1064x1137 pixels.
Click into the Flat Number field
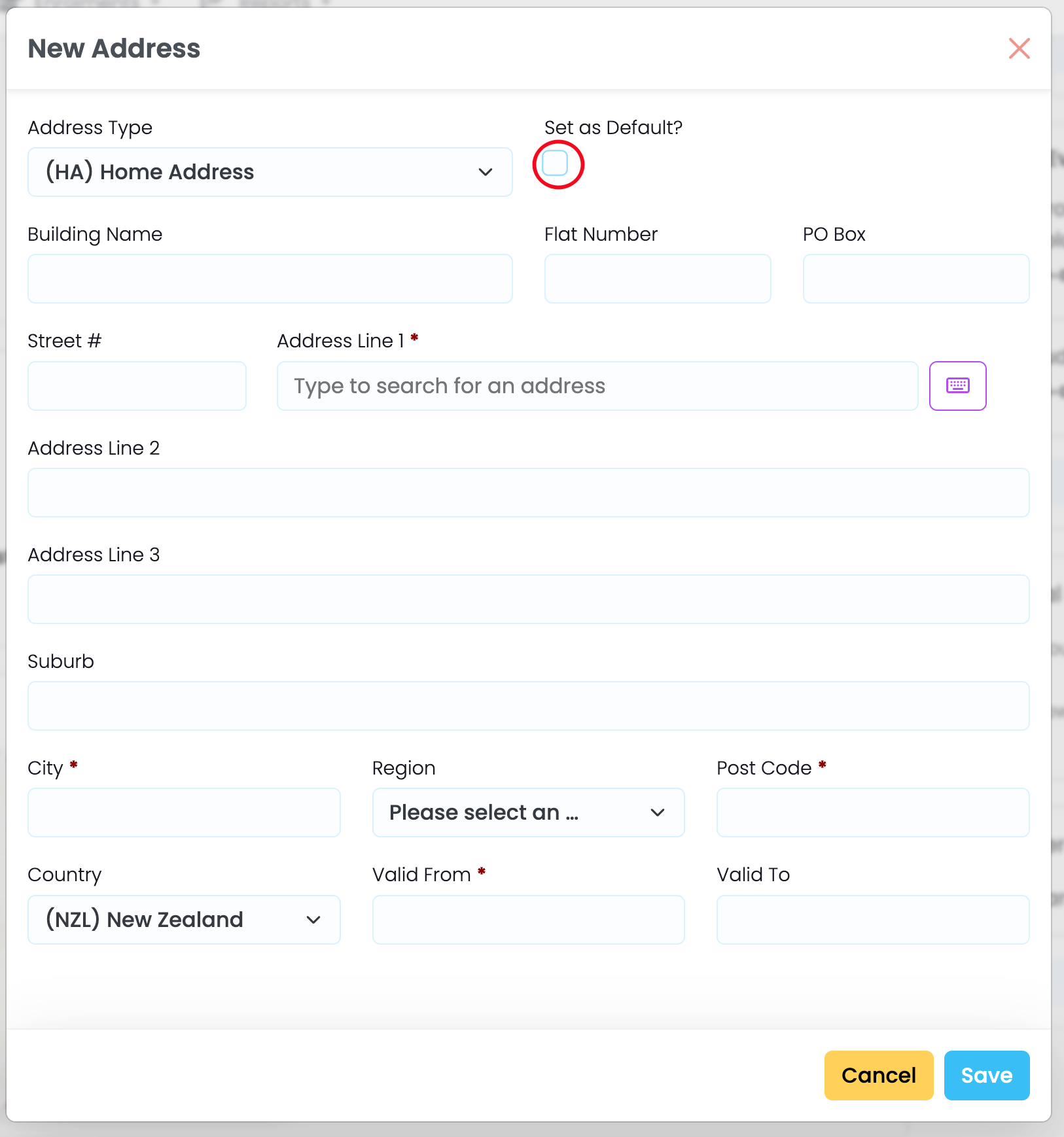[x=657, y=279]
